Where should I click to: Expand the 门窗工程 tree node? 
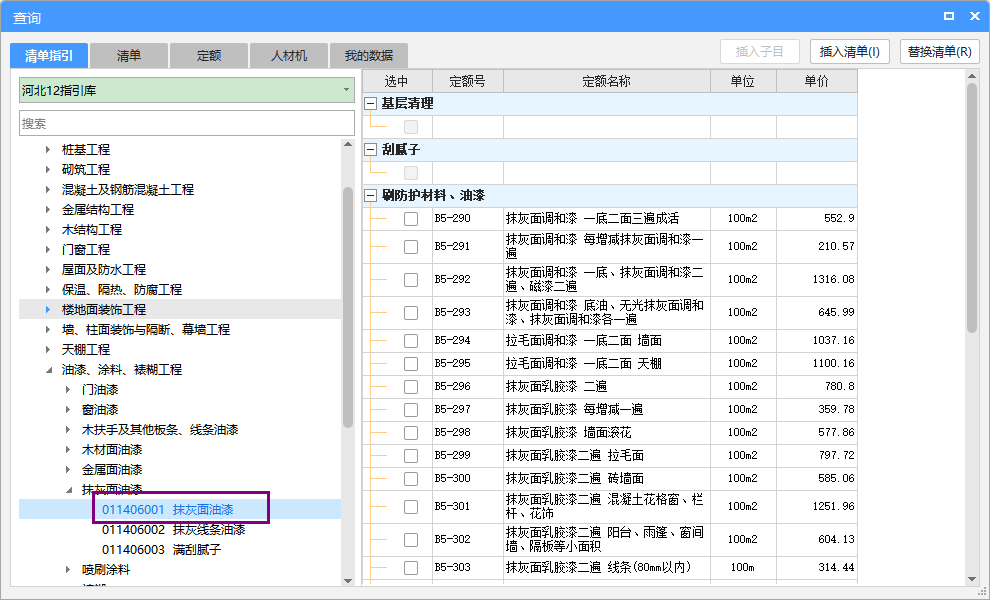point(48,249)
